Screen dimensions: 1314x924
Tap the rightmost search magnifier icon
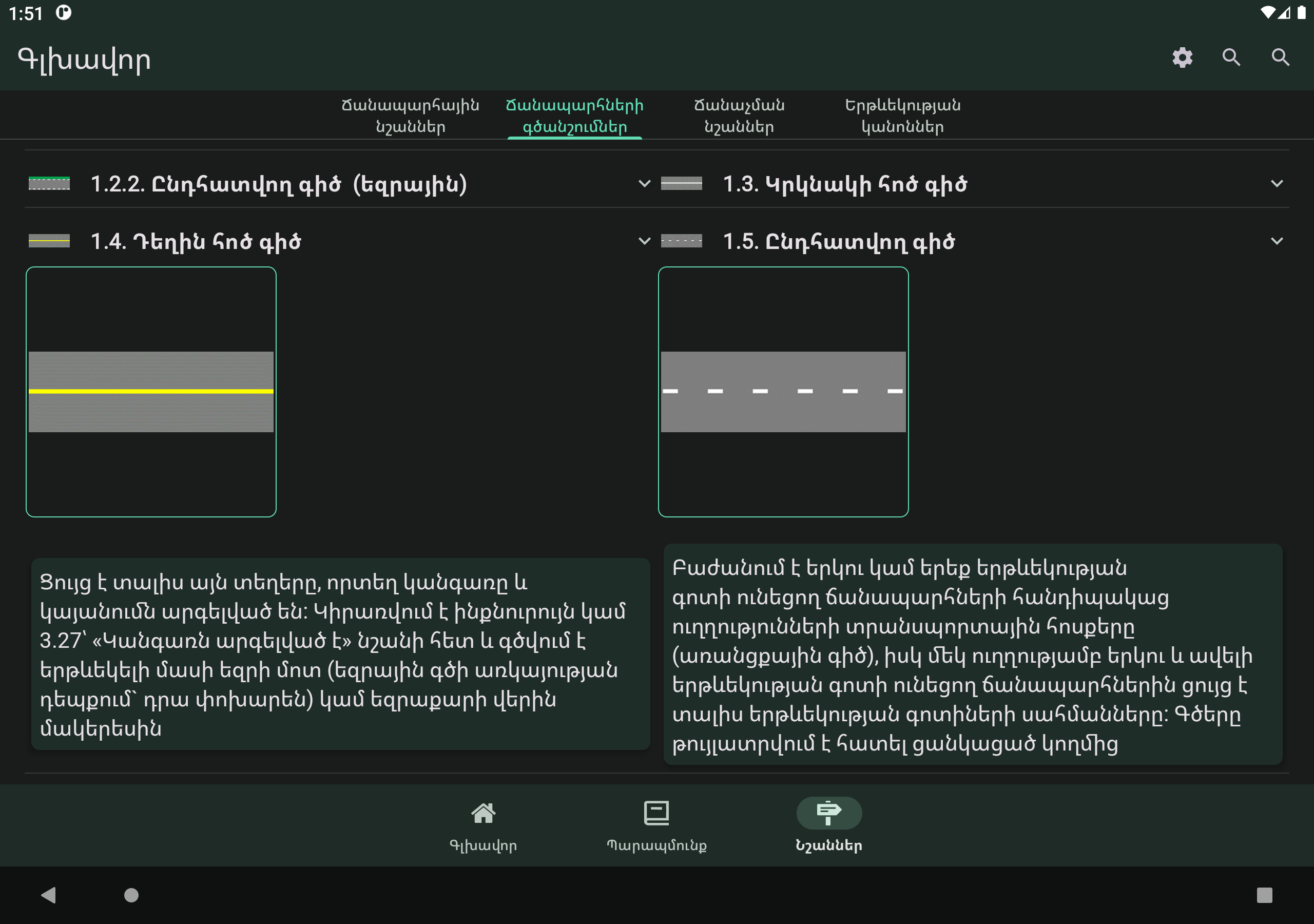pos(1281,58)
